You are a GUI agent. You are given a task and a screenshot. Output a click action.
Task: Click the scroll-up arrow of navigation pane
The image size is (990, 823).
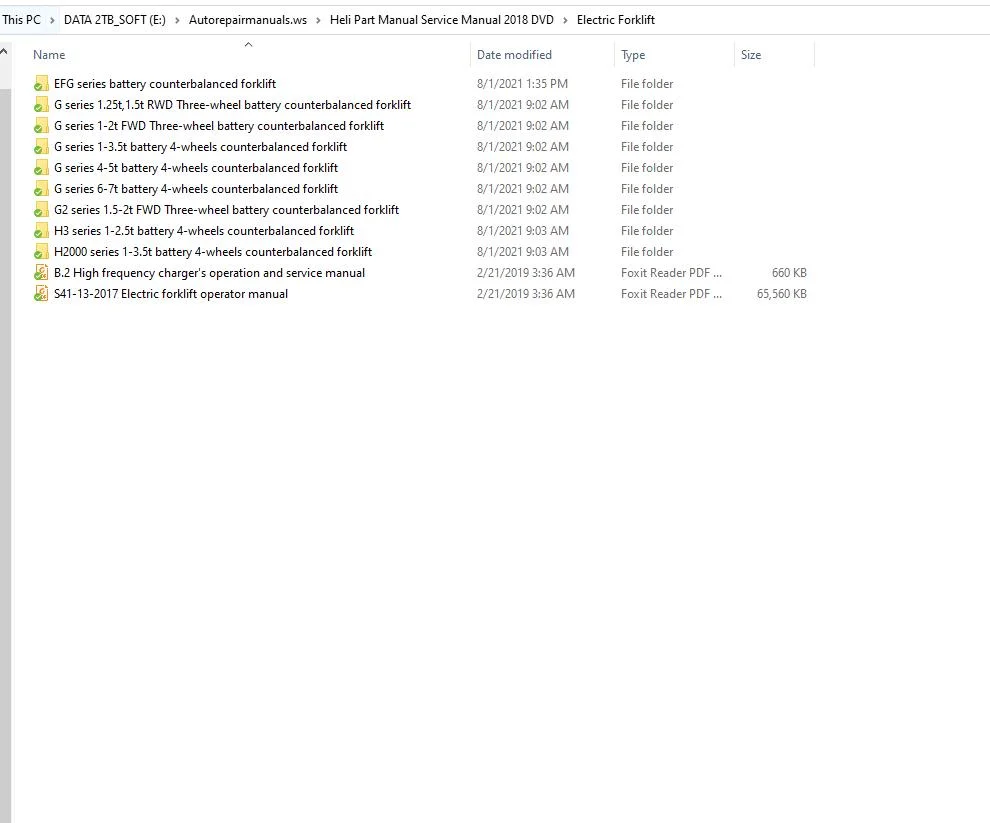click(4, 52)
